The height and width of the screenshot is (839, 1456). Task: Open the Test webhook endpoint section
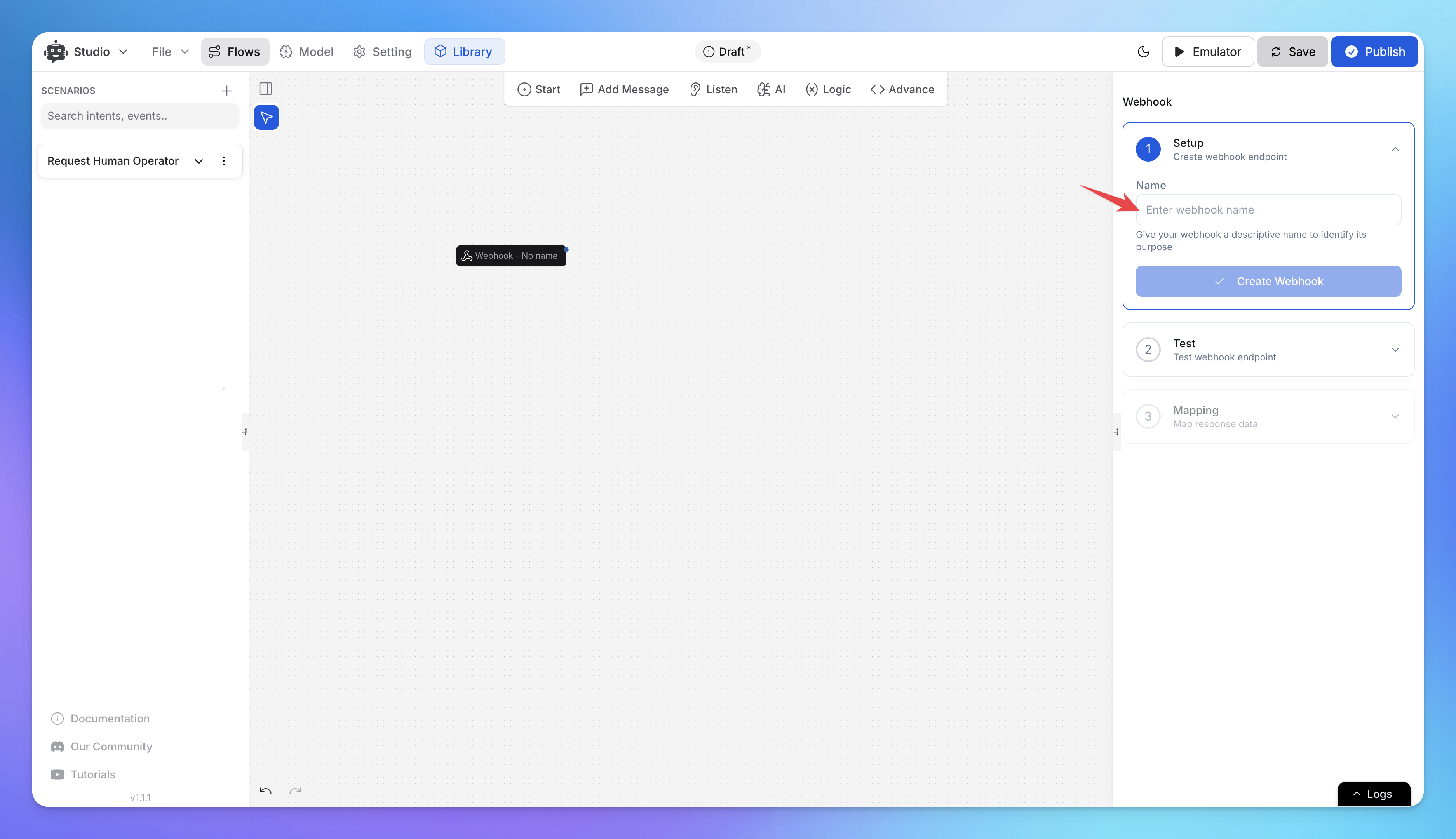pyautogui.click(x=1268, y=350)
